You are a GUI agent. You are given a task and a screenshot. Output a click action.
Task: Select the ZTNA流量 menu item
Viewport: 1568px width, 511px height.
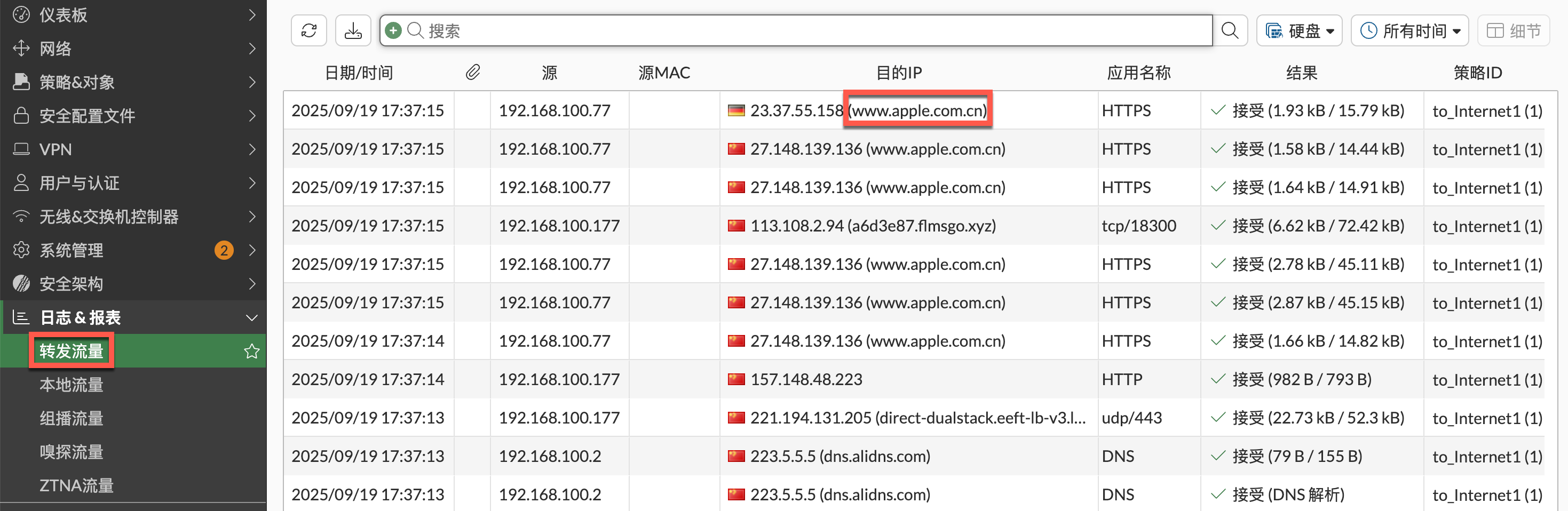click(x=76, y=485)
